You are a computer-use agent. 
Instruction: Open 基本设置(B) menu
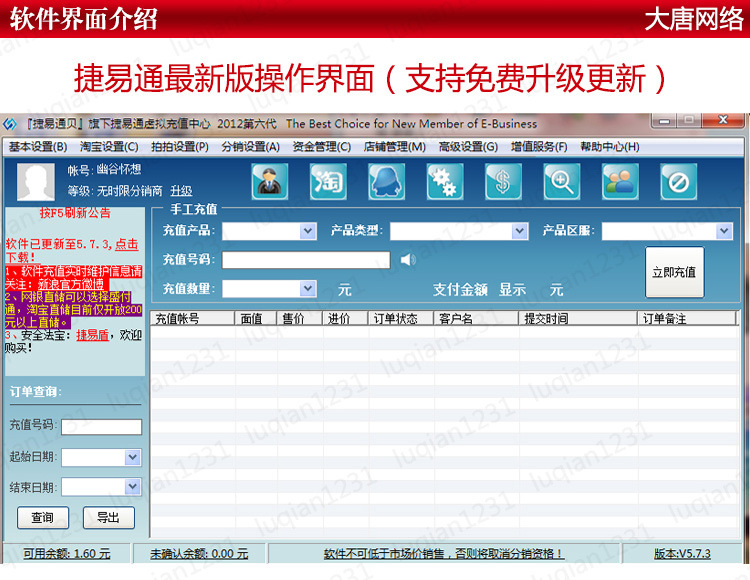click(38, 147)
